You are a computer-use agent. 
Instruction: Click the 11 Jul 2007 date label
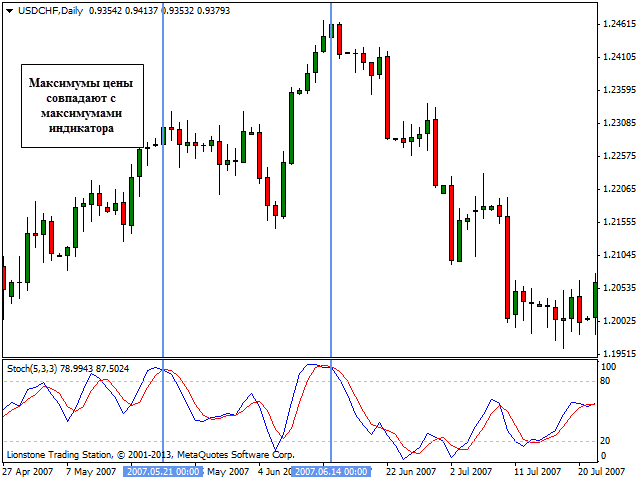click(x=539, y=471)
